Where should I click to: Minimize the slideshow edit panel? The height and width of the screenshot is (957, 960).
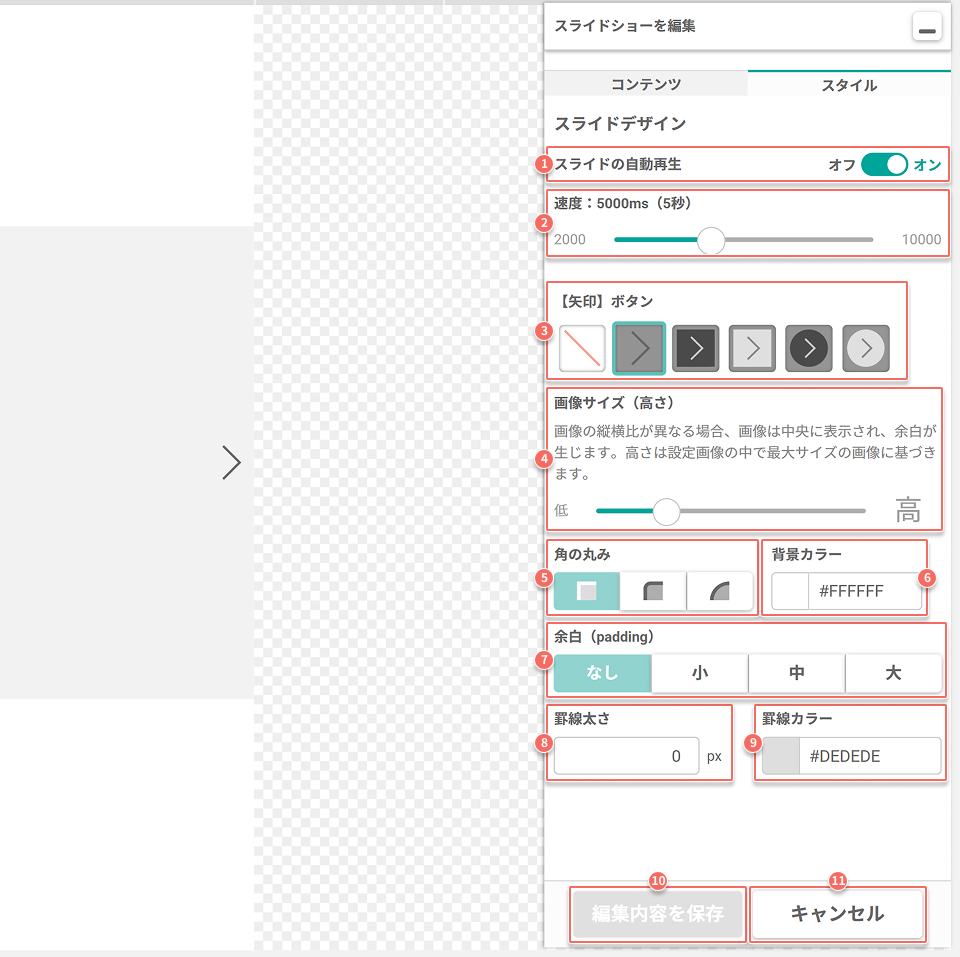click(927, 26)
